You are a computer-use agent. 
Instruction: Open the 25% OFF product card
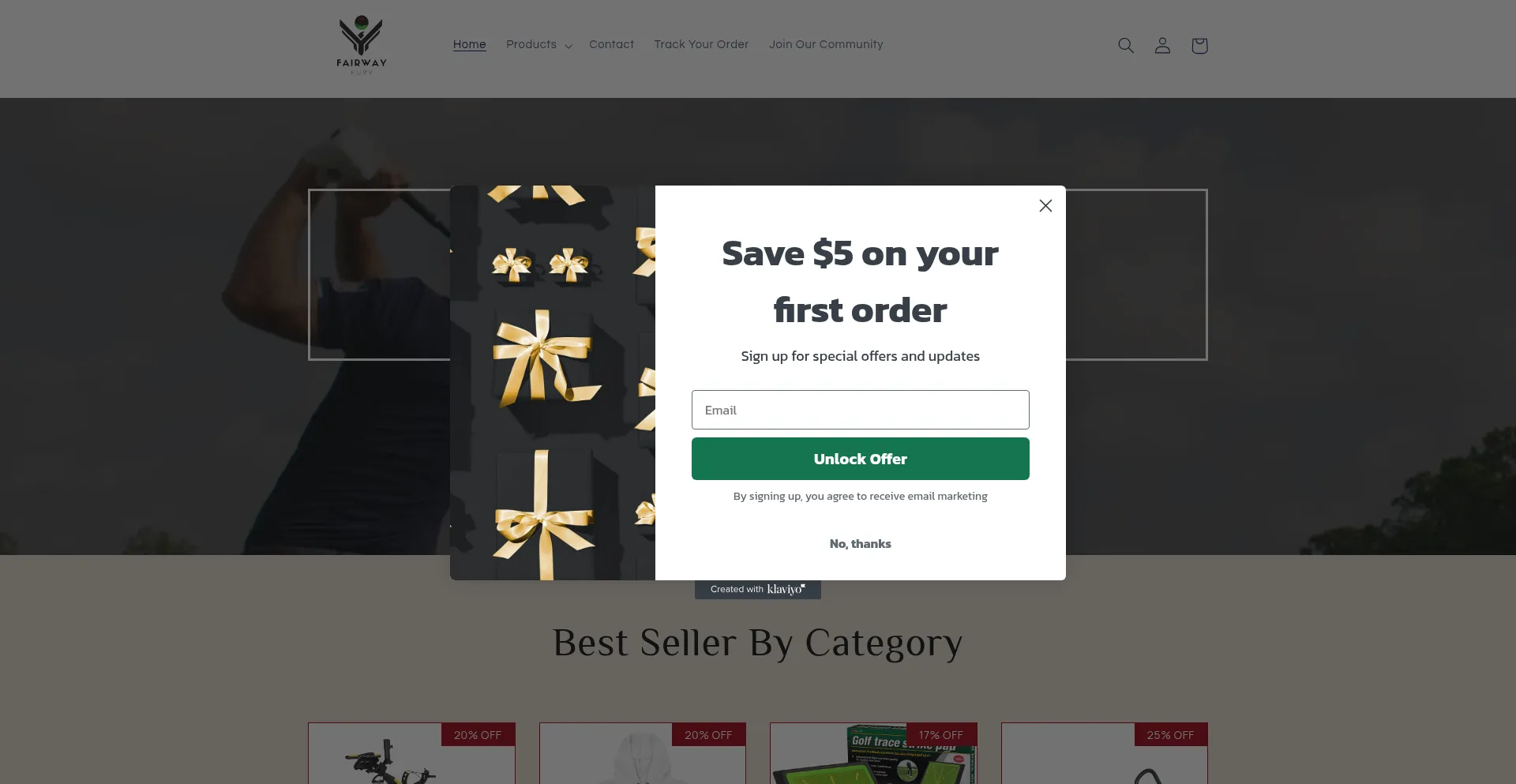tap(1105, 753)
